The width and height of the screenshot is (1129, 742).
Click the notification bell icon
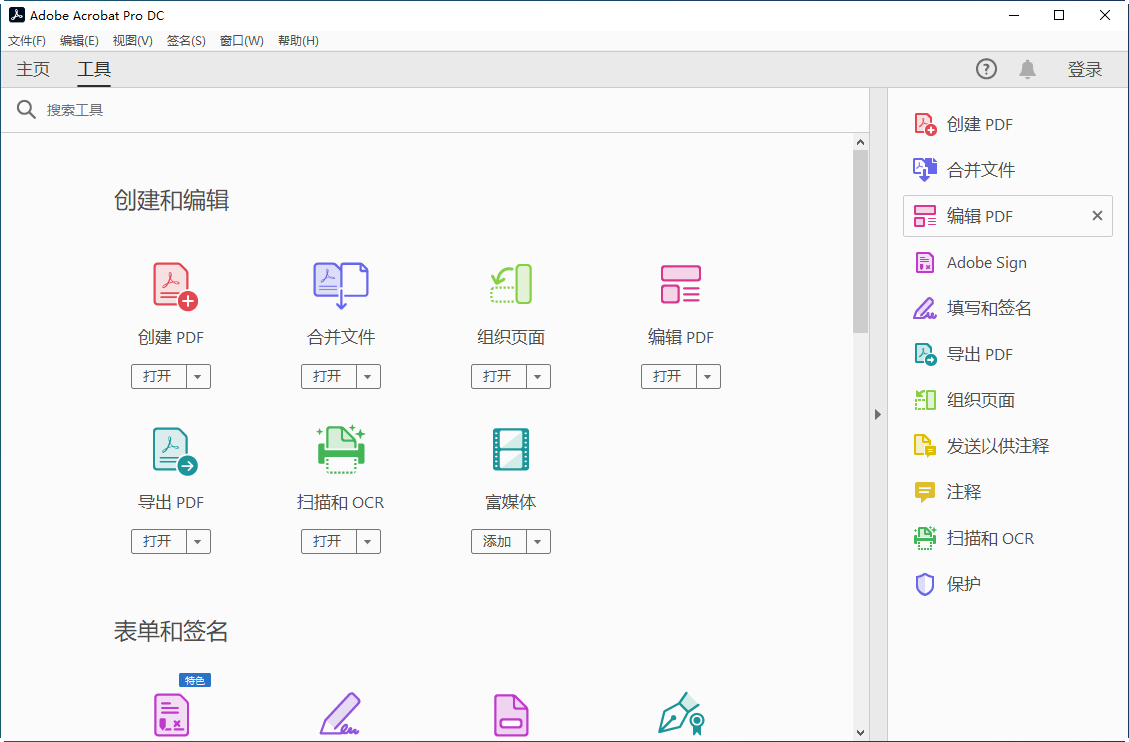[x=1027, y=69]
